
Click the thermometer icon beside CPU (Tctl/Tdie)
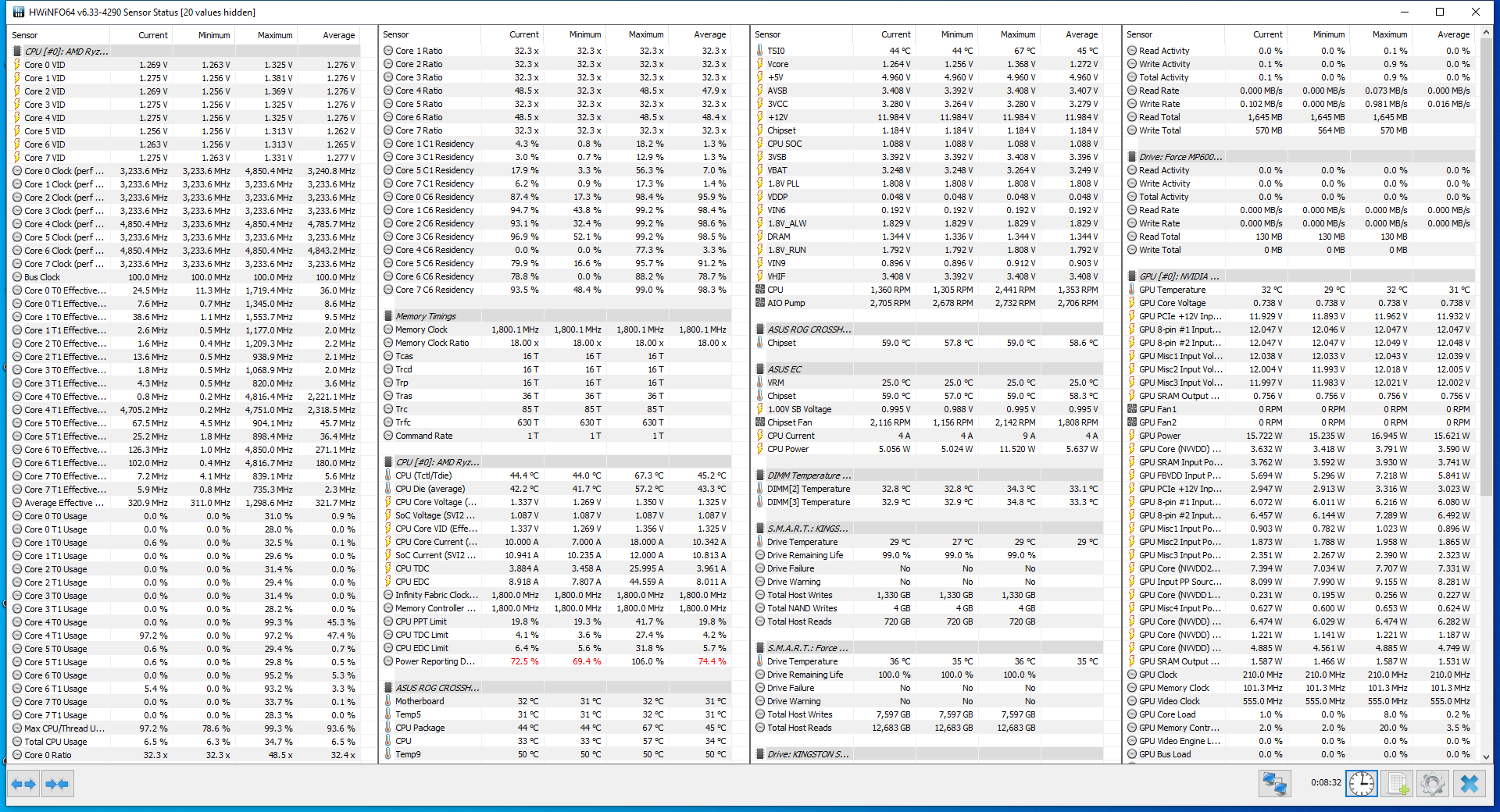[388, 475]
